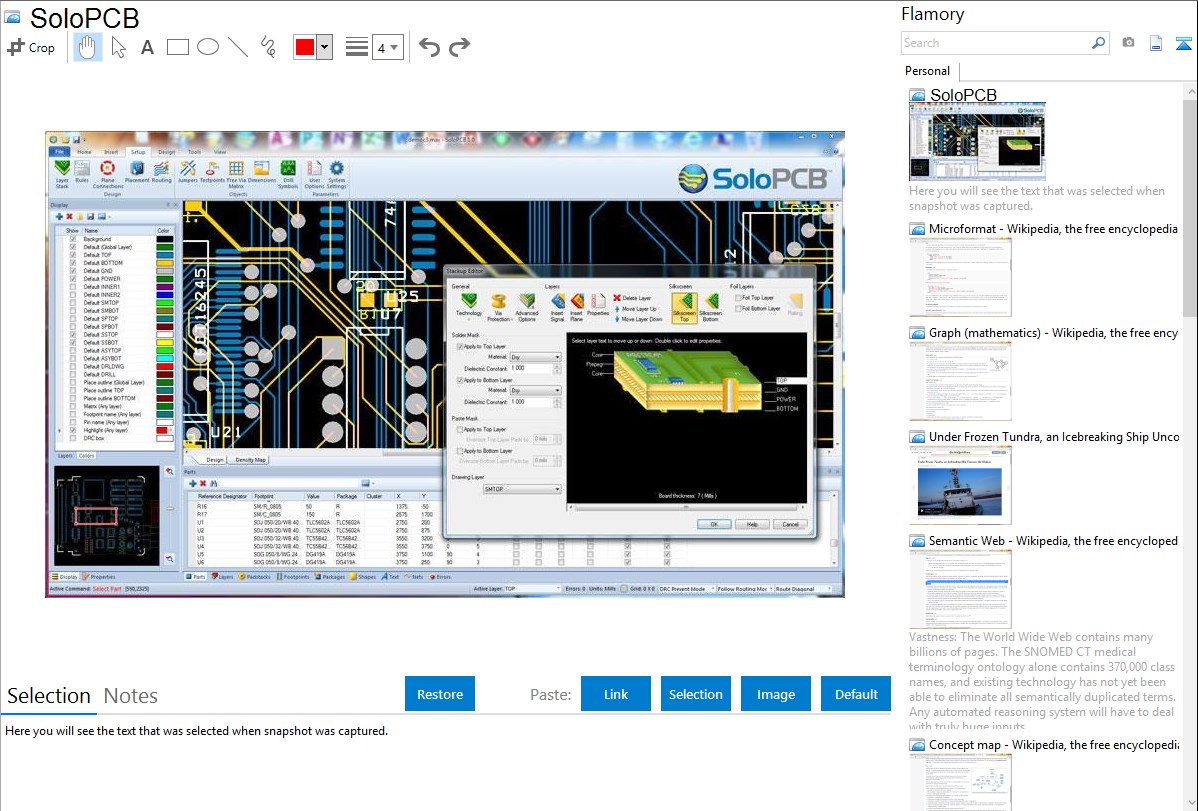Redo the last undone annotation
Viewport: 1198px width, 811px height.
pyautogui.click(x=459, y=47)
